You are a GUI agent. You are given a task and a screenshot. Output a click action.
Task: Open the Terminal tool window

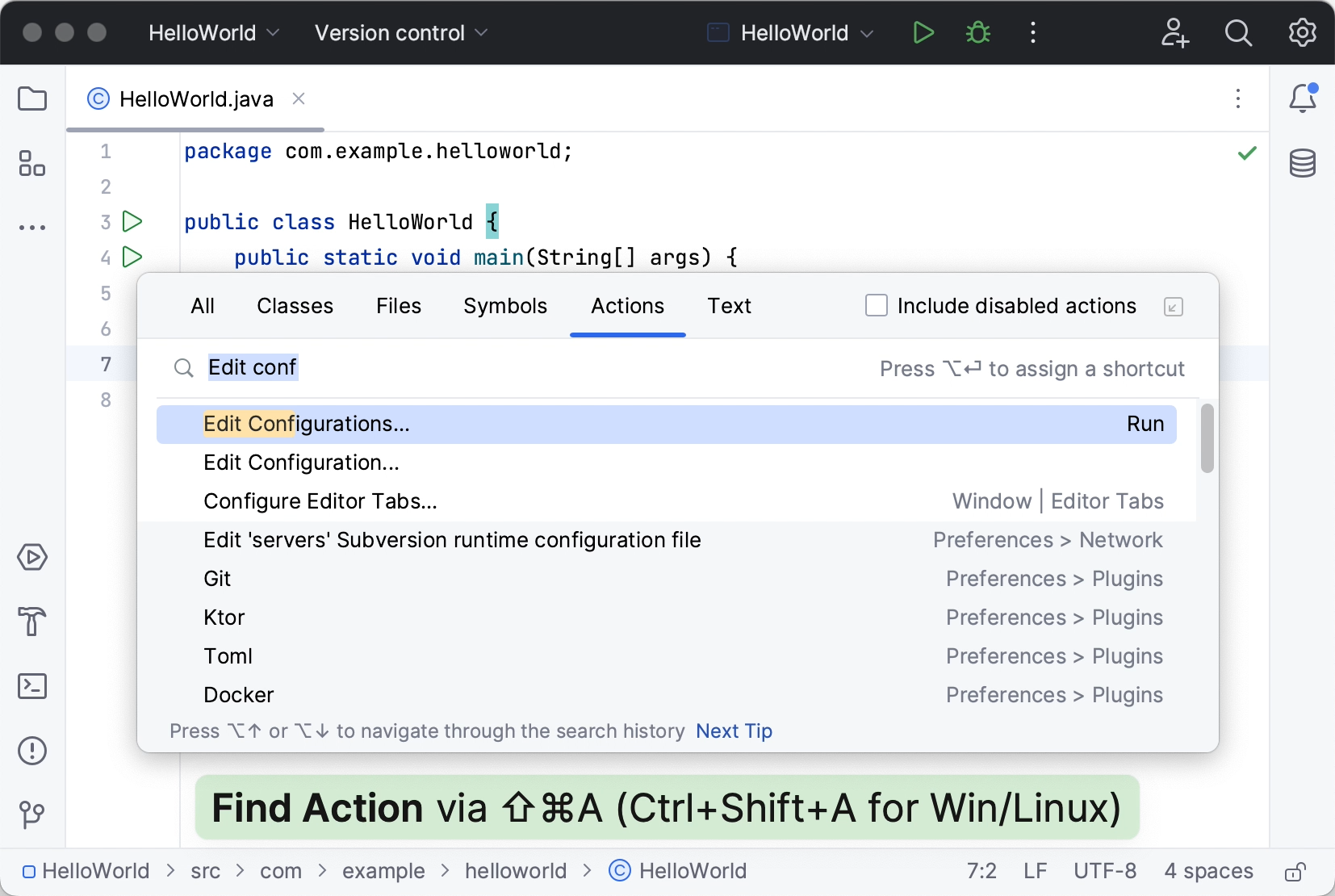pos(32,685)
